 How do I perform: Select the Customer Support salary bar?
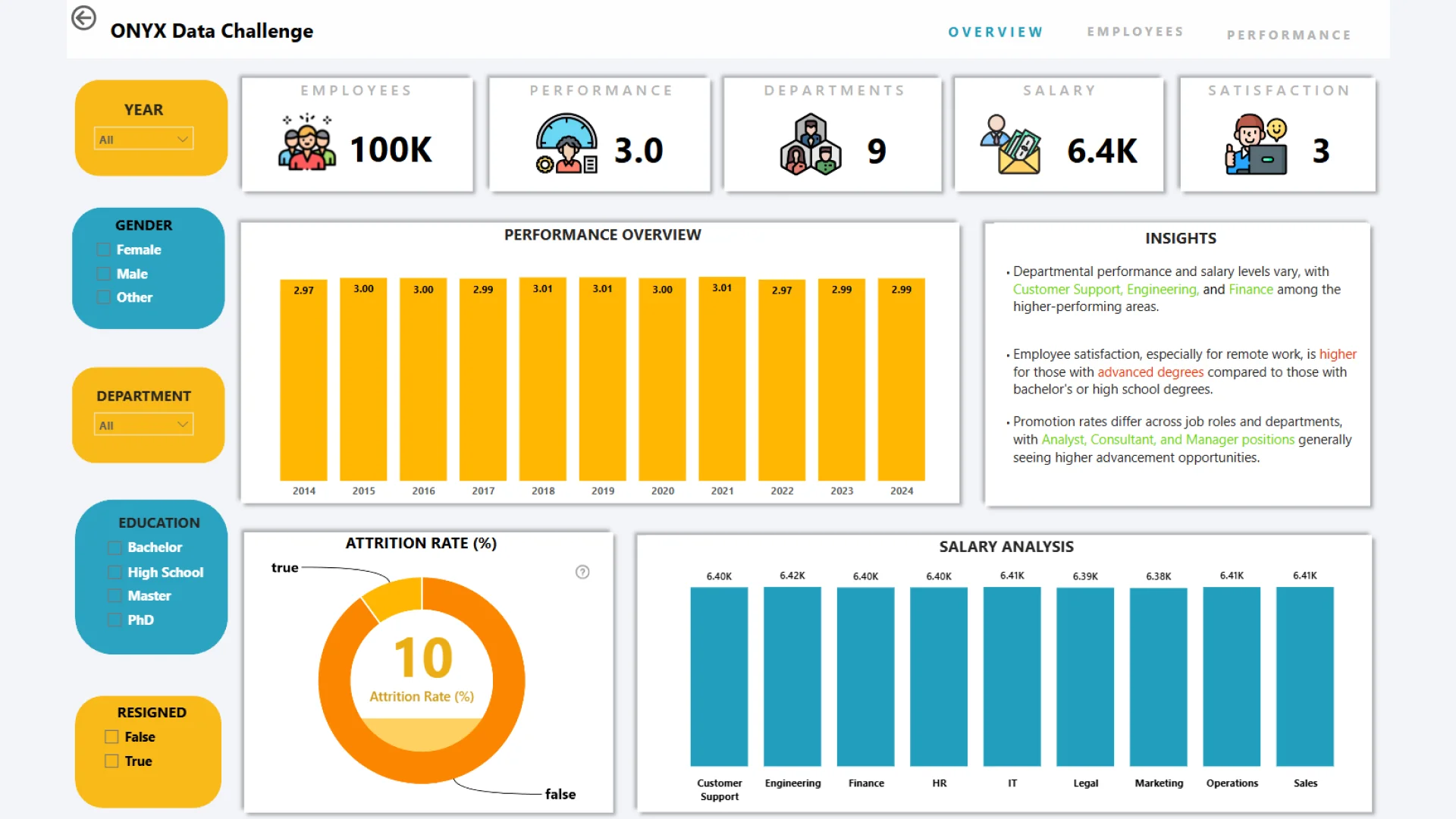point(719,677)
